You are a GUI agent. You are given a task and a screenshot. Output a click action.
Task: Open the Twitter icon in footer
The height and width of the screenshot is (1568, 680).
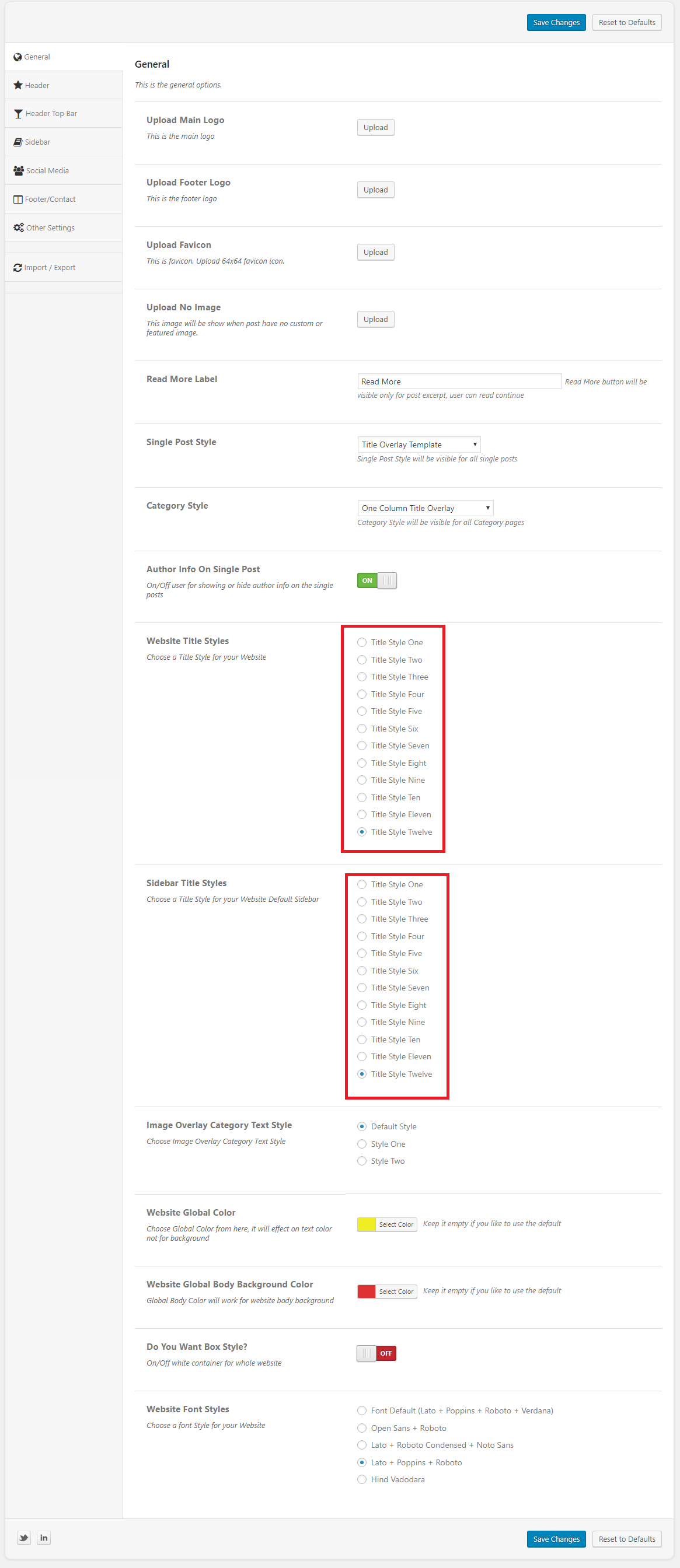(x=24, y=1538)
